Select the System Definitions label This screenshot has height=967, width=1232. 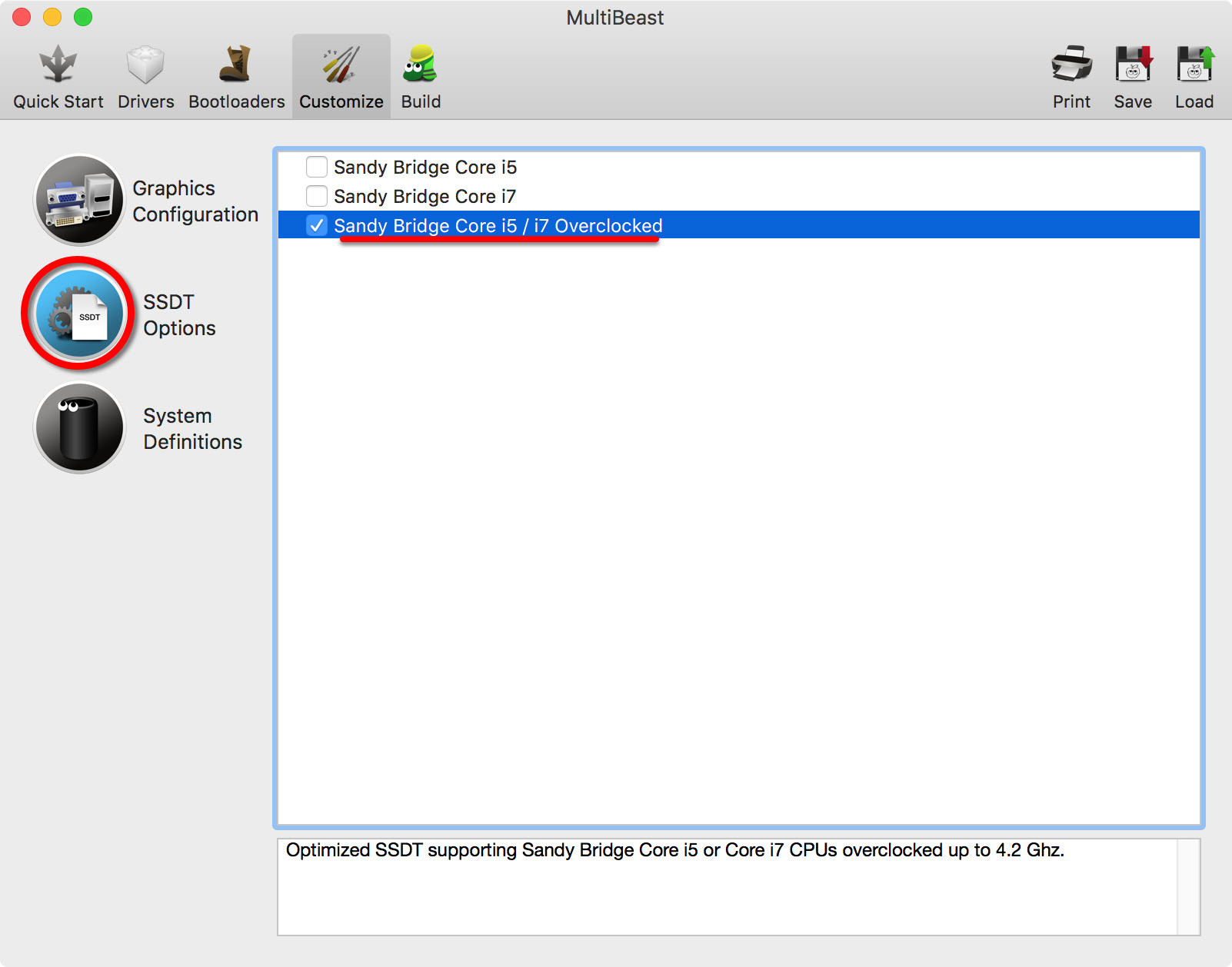pyautogui.click(x=192, y=429)
